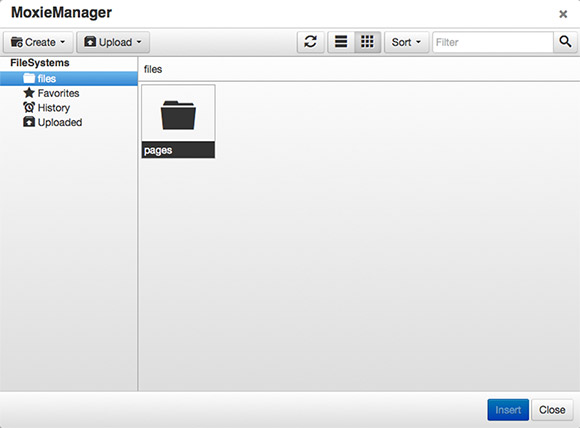Click the magnifier search icon
The height and width of the screenshot is (428, 580).
pyautogui.click(x=565, y=42)
